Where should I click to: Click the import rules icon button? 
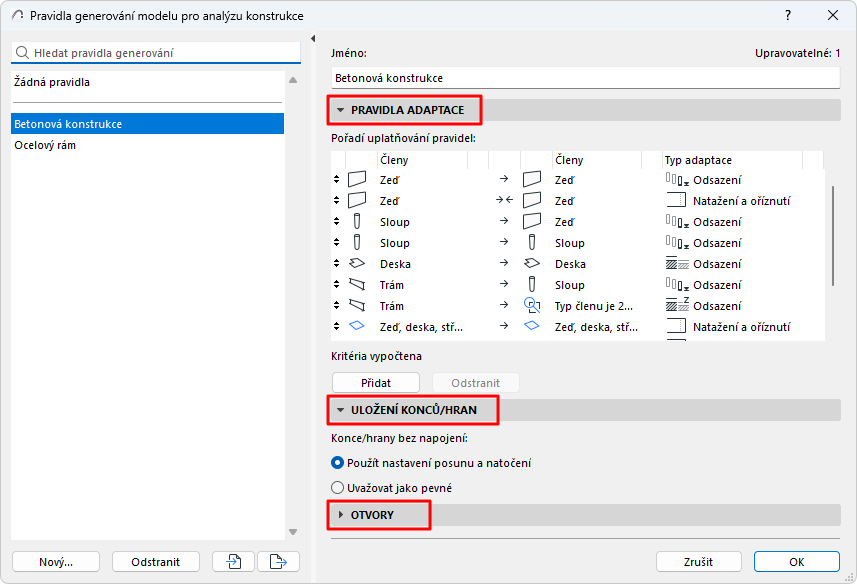click(234, 562)
